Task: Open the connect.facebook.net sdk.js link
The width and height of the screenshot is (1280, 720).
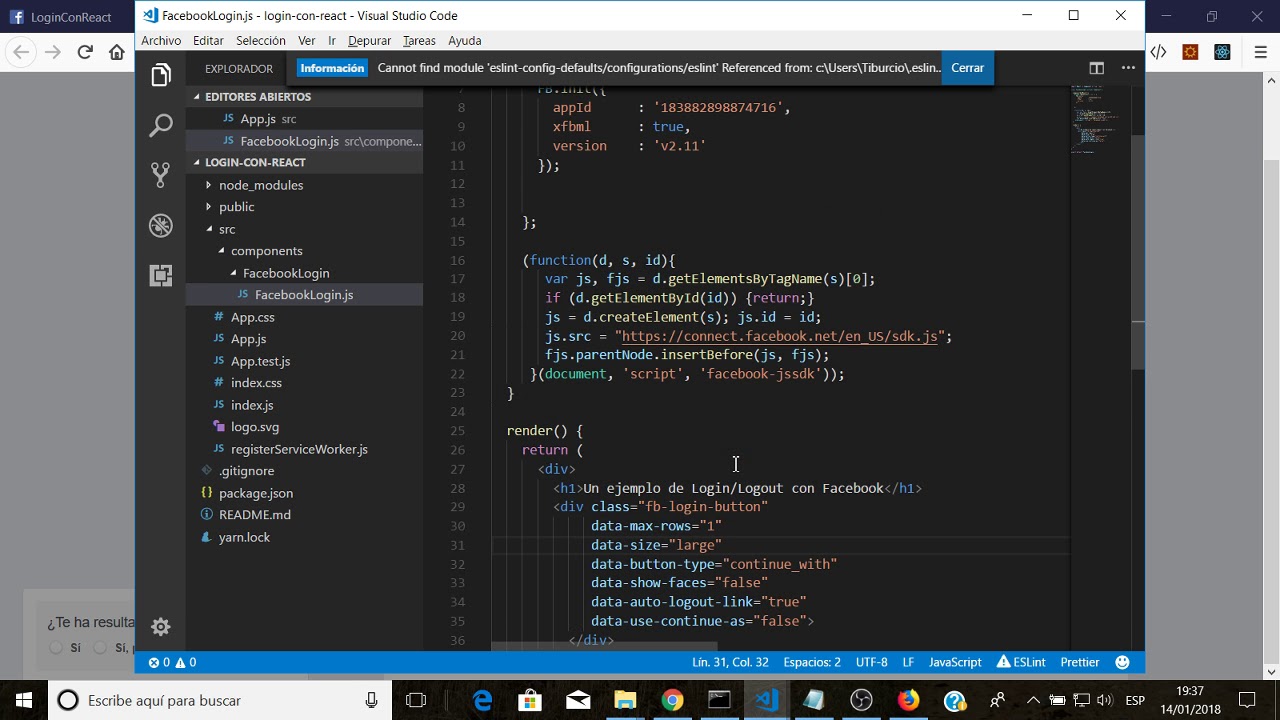Action: coord(780,336)
